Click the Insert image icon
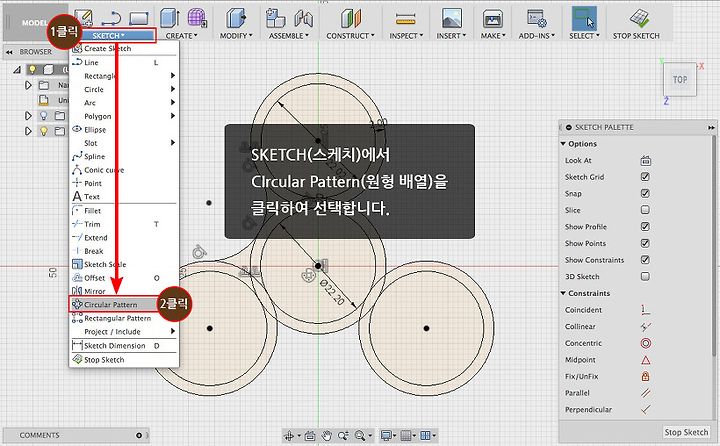Screen dimensions: 720x446 point(451,18)
